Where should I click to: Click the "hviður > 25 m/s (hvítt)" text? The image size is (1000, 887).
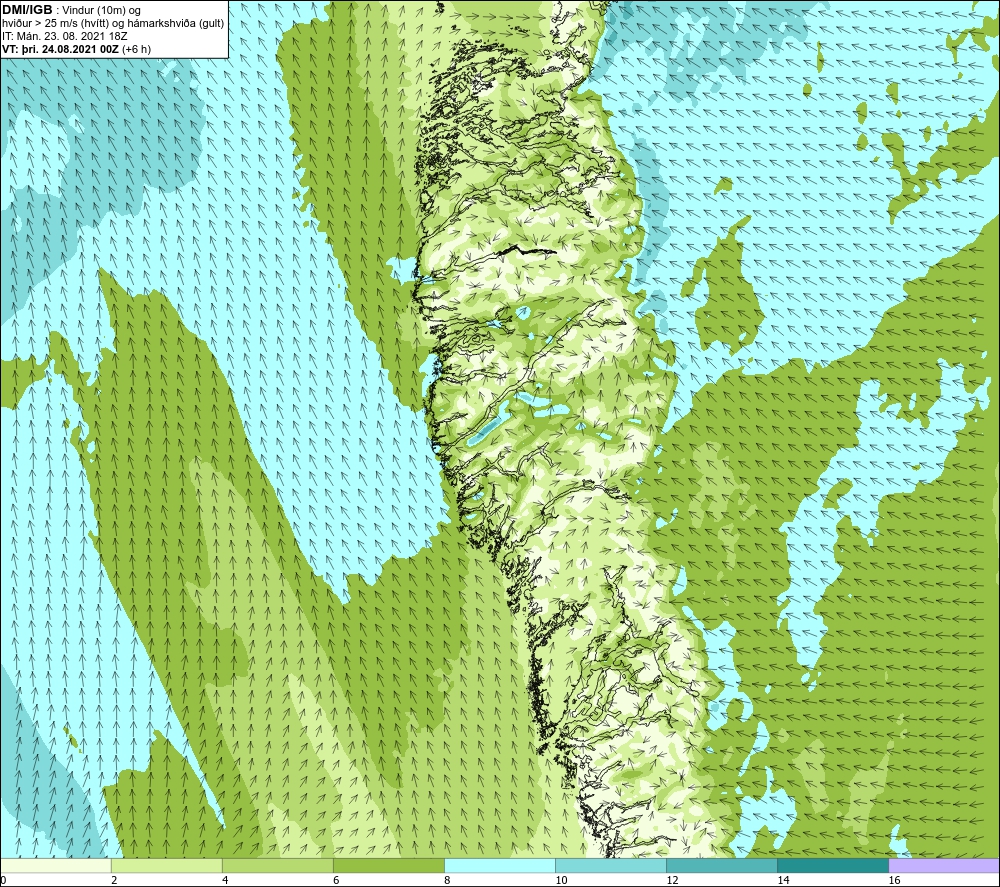pyautogui.click(x=55, y=24)
